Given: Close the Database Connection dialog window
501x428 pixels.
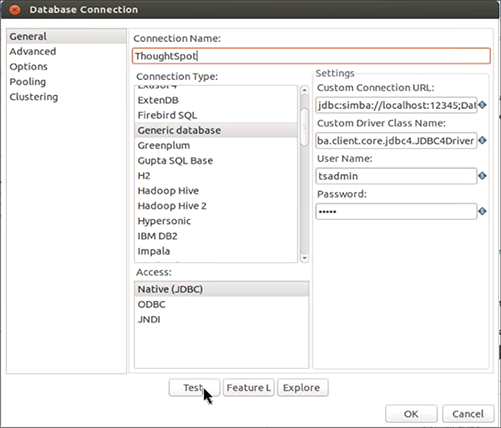Looking at the screenshot, I should pyautogui.click(x=15, y=10).
